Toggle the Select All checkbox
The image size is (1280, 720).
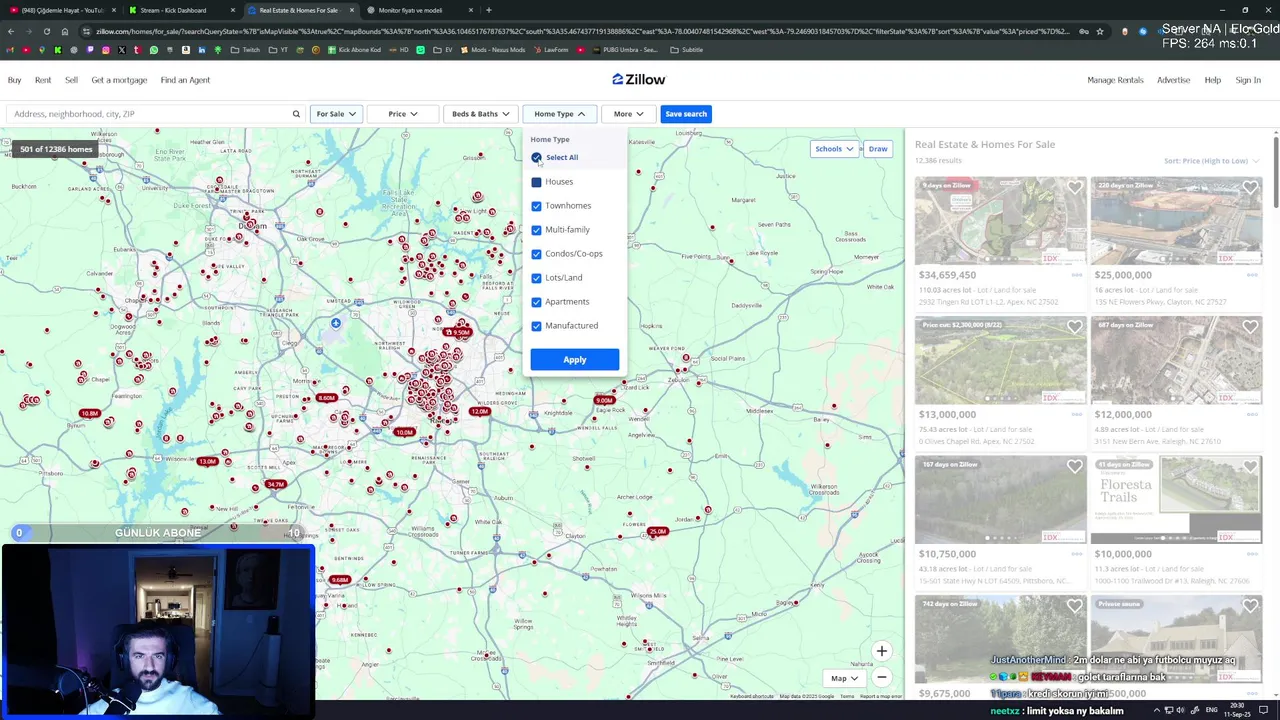(x=537, y=157)
